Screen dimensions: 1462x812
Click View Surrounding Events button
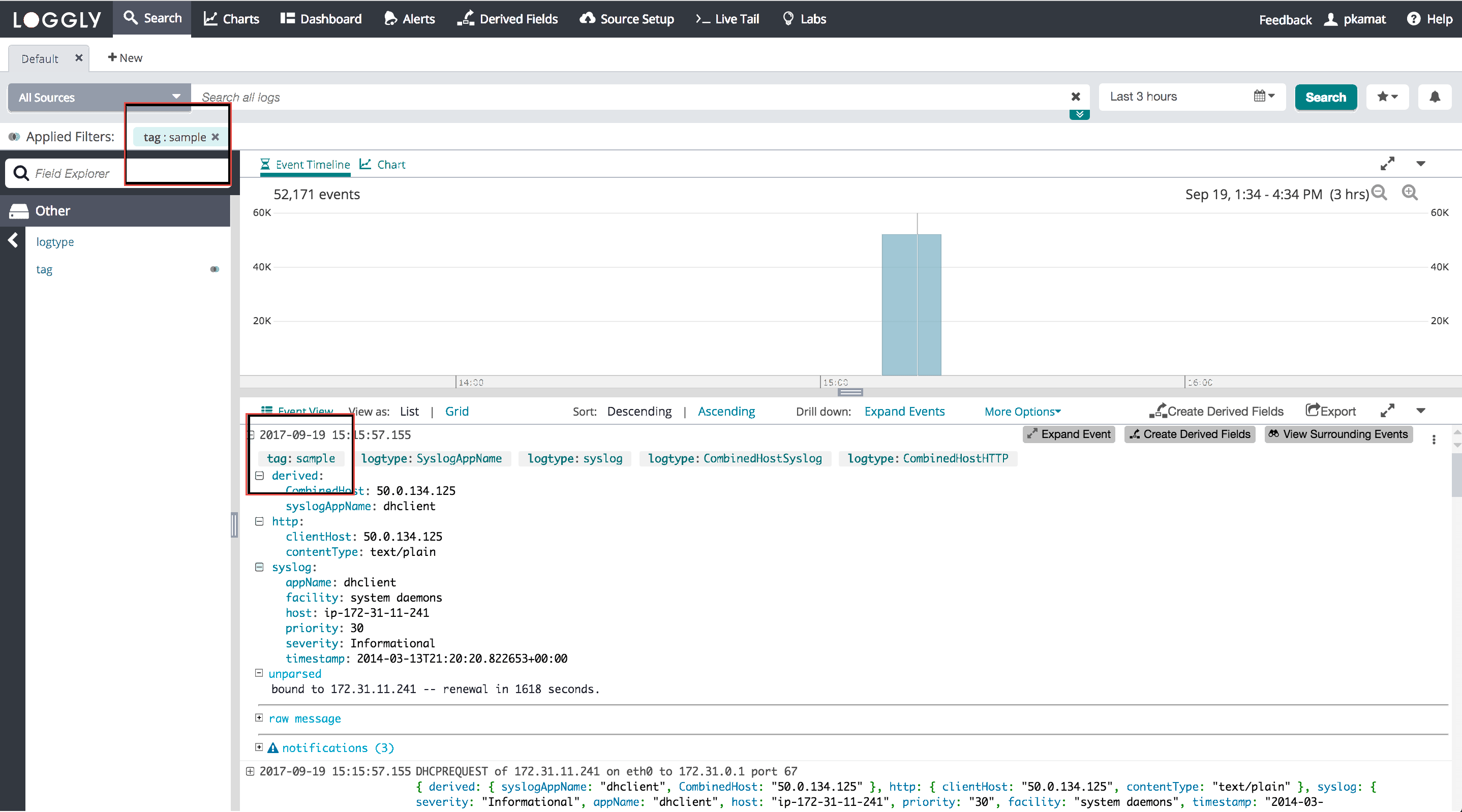point(1338,434)
